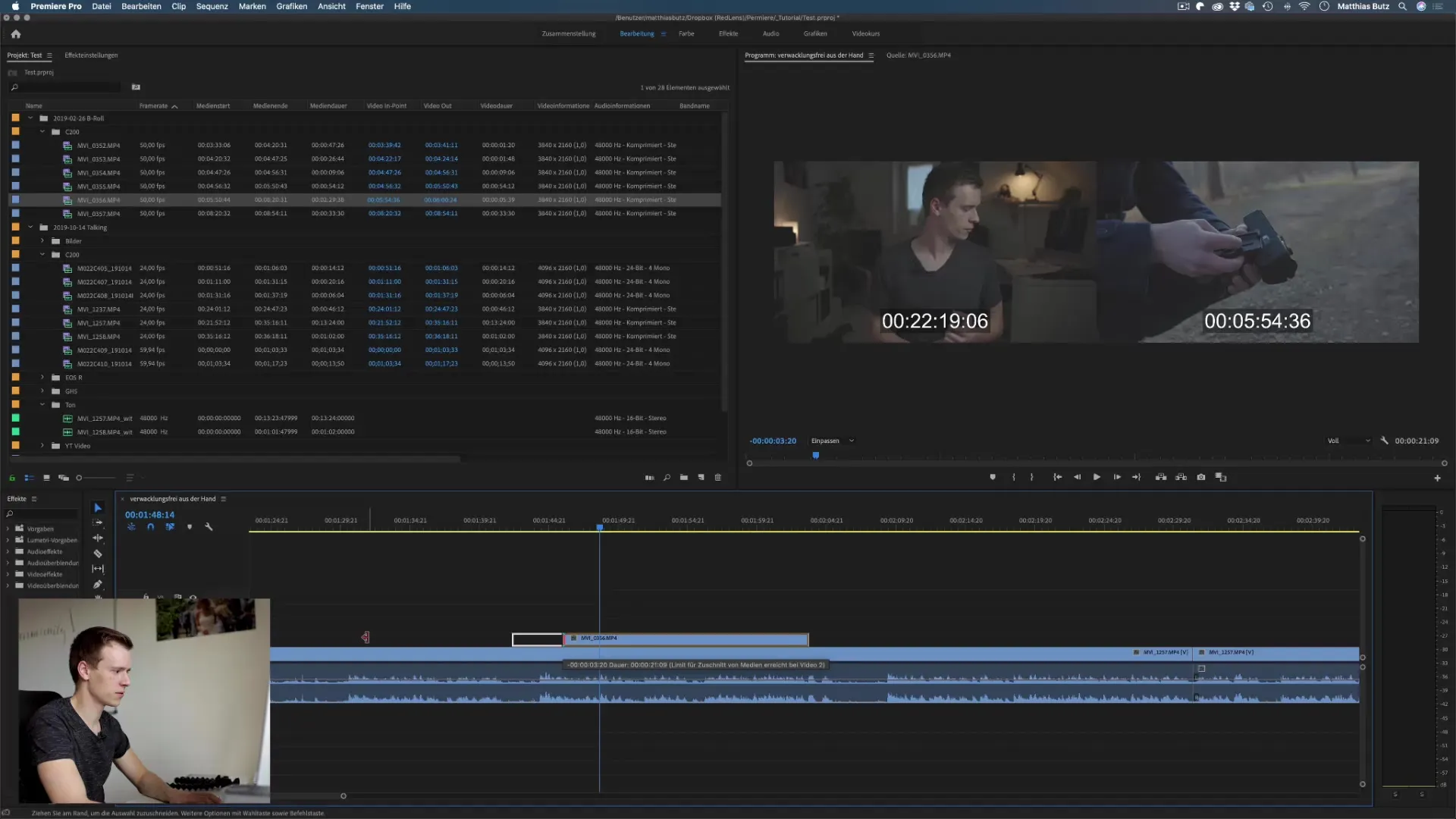
Task: Click the Find magnifier icon in Project panel
Action: (x=667, y=478)
